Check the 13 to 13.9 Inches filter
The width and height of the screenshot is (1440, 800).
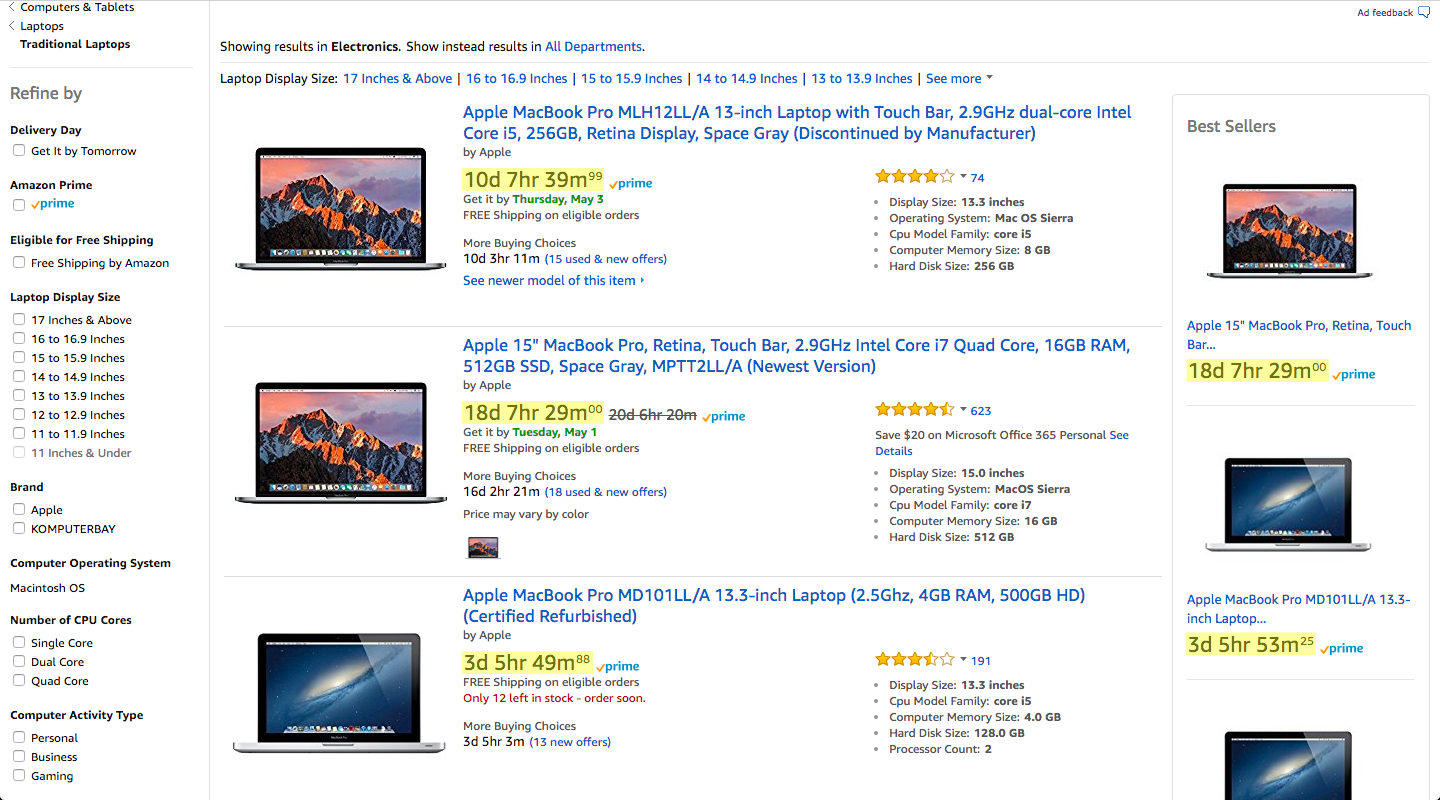point(18,396)
